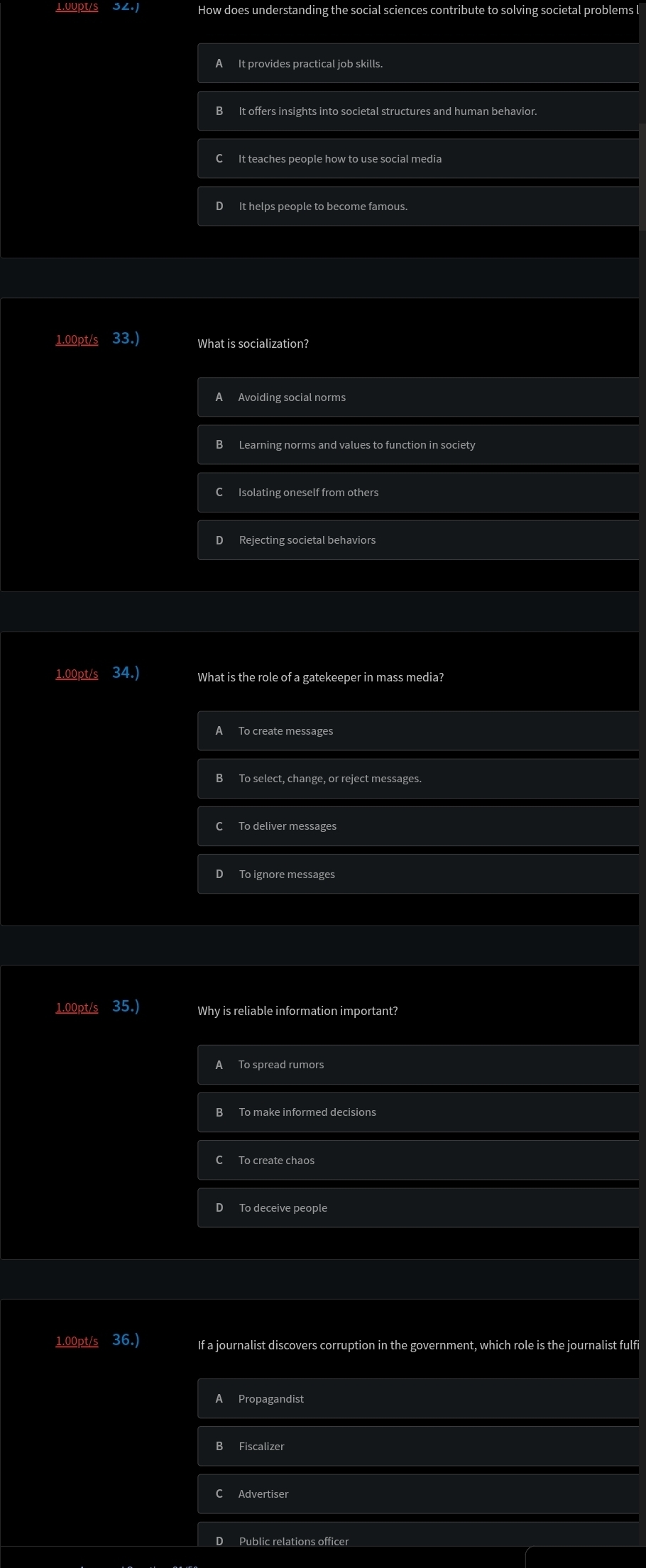Select 'Isolating oneself from others' option

418,492
